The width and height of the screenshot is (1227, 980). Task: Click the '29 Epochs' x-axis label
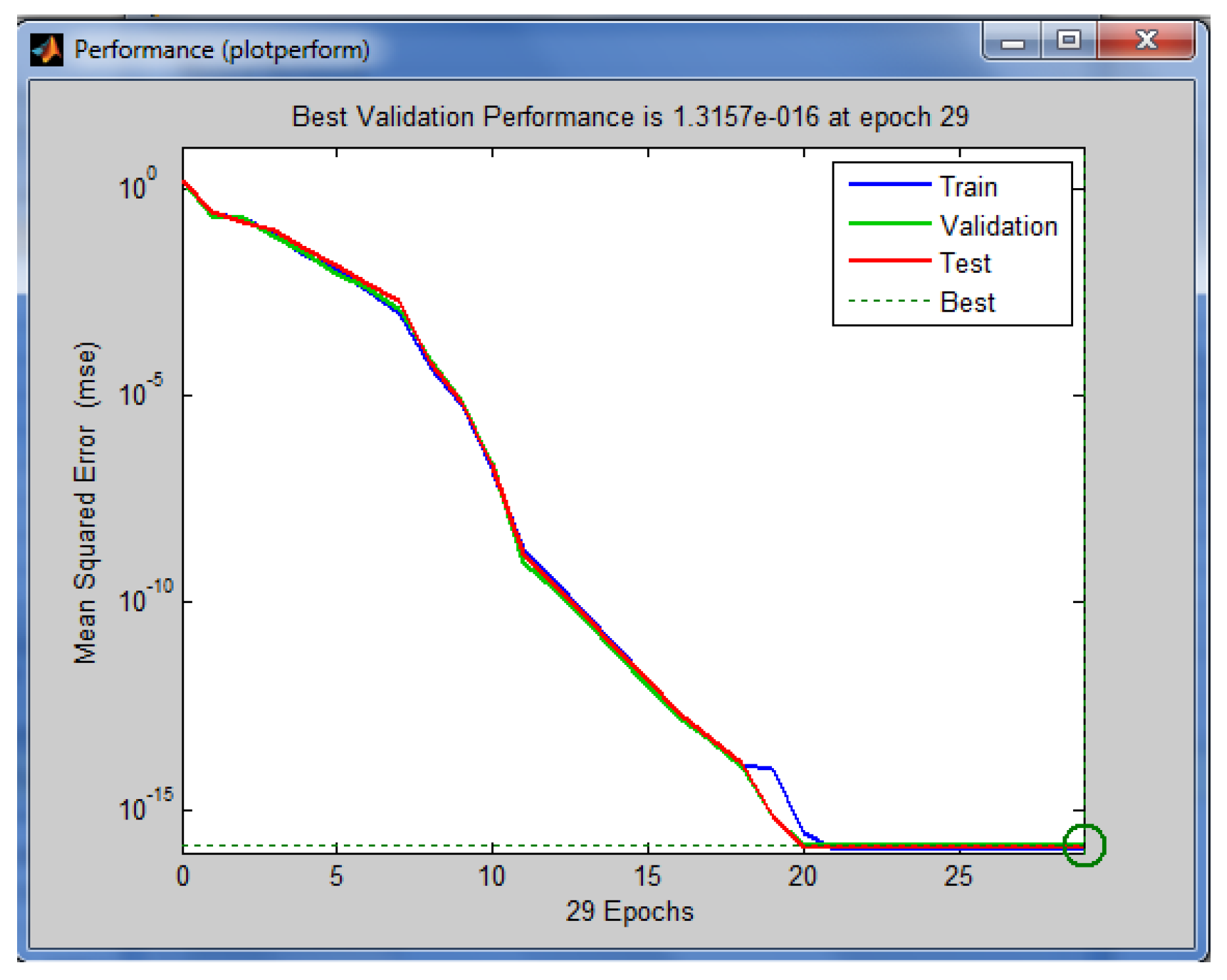click(629, 912)
